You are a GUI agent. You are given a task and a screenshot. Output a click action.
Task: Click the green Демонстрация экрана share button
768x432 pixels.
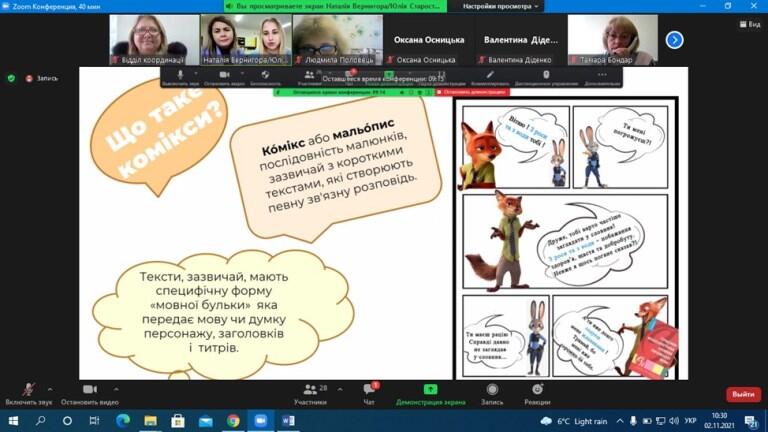[x=431, y=394]
